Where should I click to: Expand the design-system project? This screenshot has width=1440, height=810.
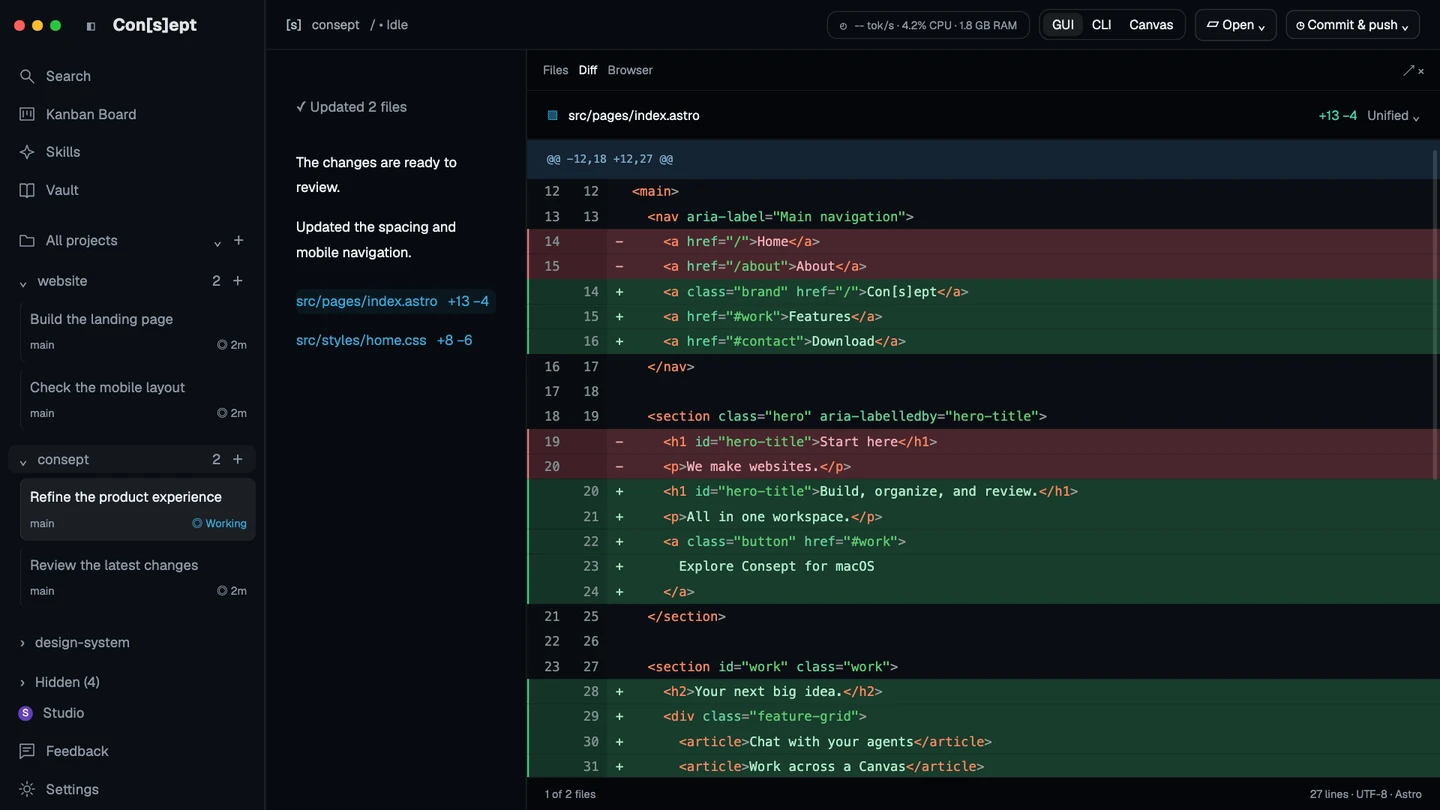tap(22, 643)
